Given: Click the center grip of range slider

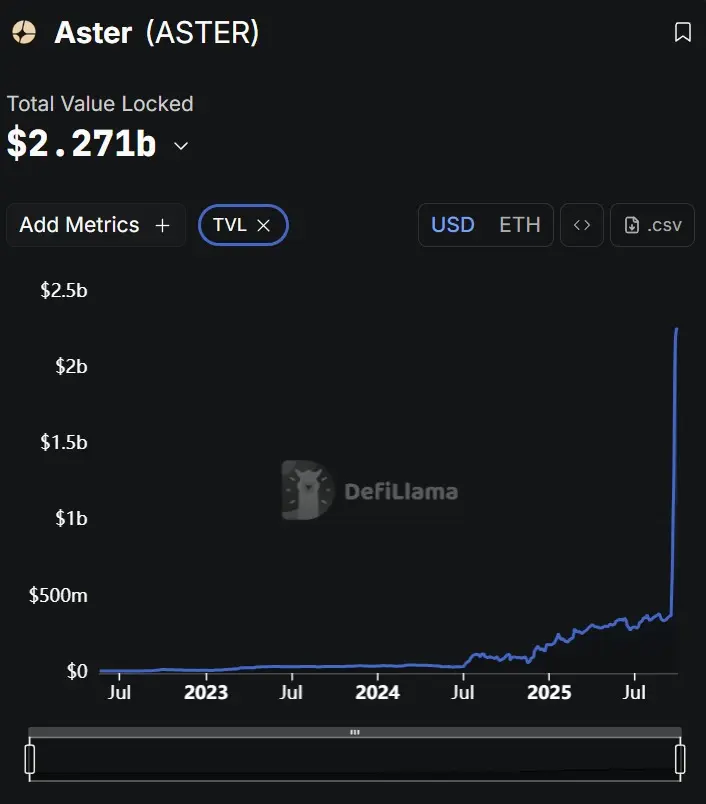Looking at the screenshot, I should [354, 732].
